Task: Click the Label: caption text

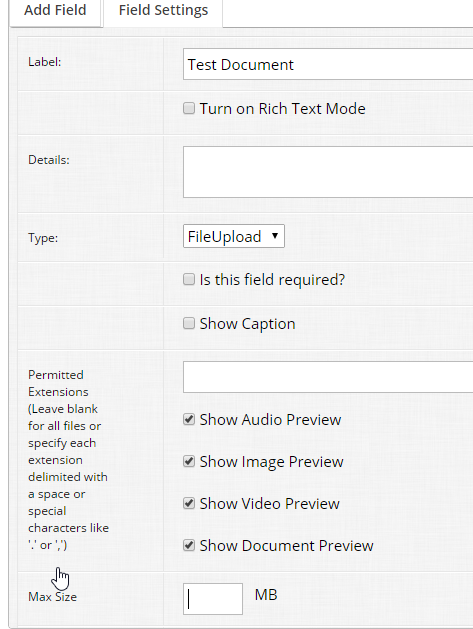Action: pyautogui.click(x=45, y=62)
